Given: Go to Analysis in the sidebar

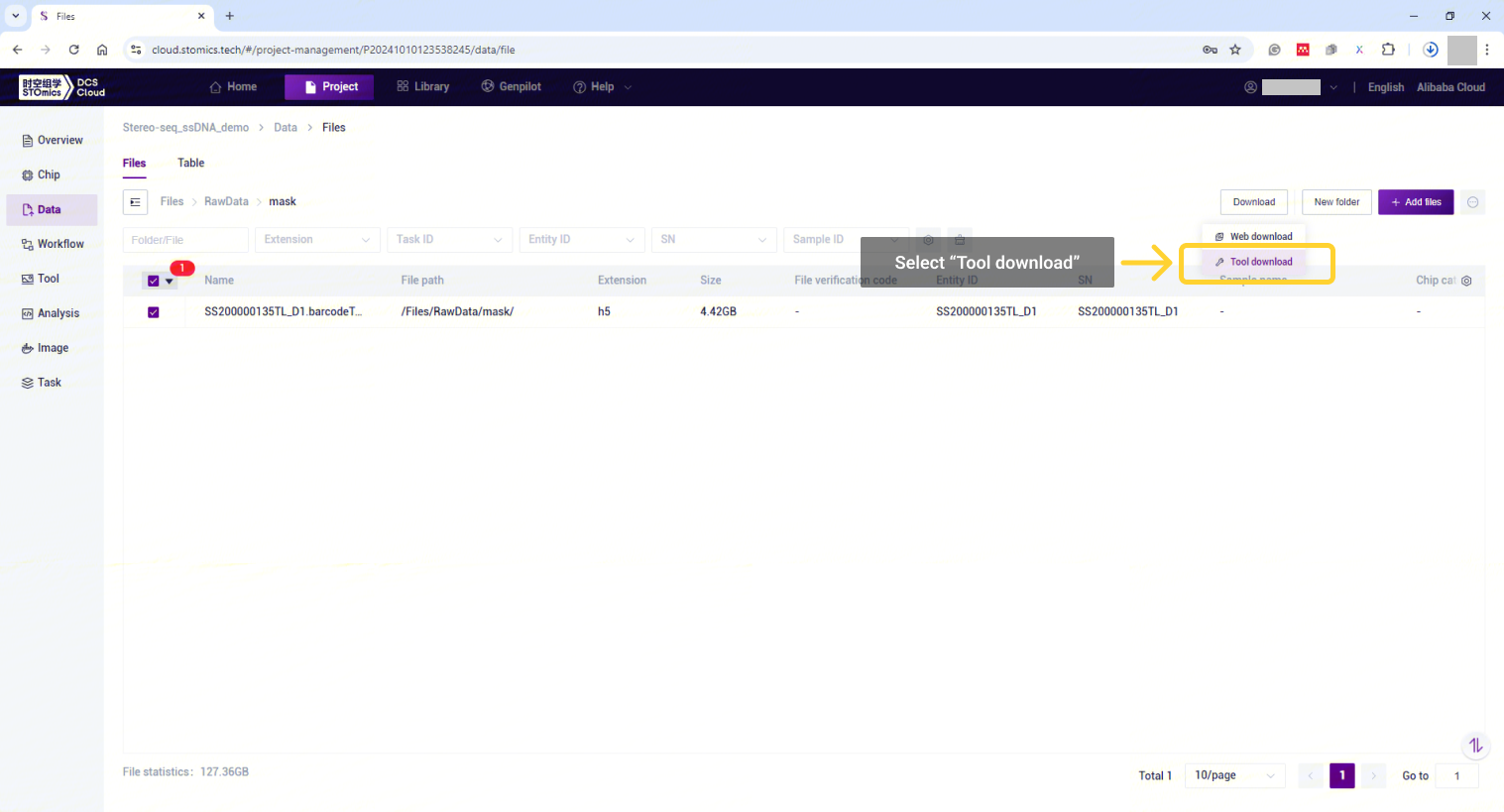Looking at the screenshot, I should tap(58, 313).
